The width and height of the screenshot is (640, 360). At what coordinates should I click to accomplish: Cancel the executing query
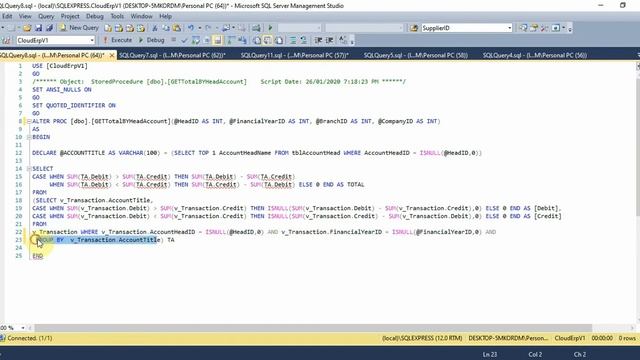(x=173, y=40)
